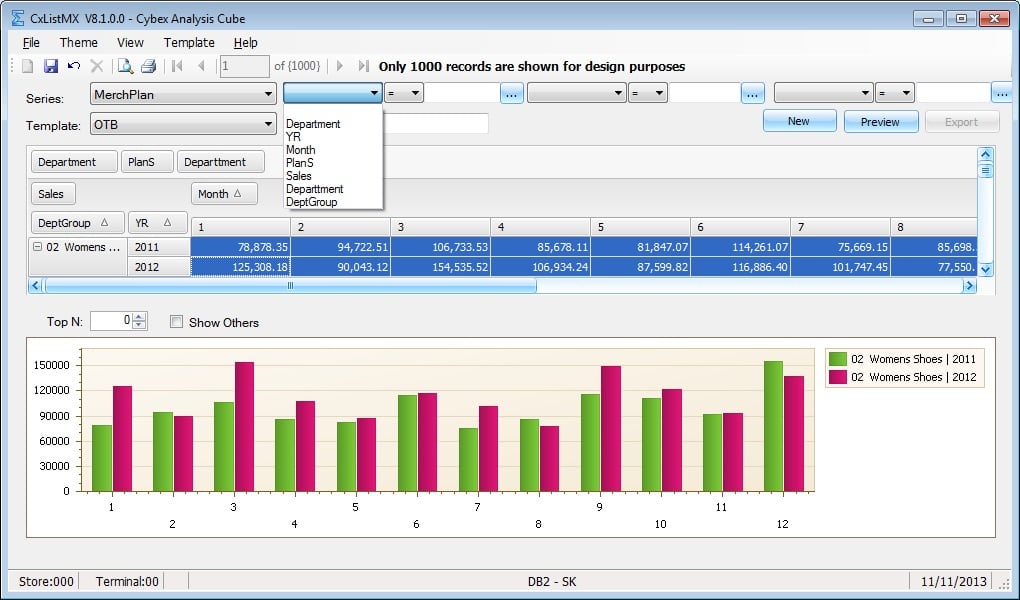Open print preview magnifier icon
Viewport: 1020px width, 600px height.
125,66
